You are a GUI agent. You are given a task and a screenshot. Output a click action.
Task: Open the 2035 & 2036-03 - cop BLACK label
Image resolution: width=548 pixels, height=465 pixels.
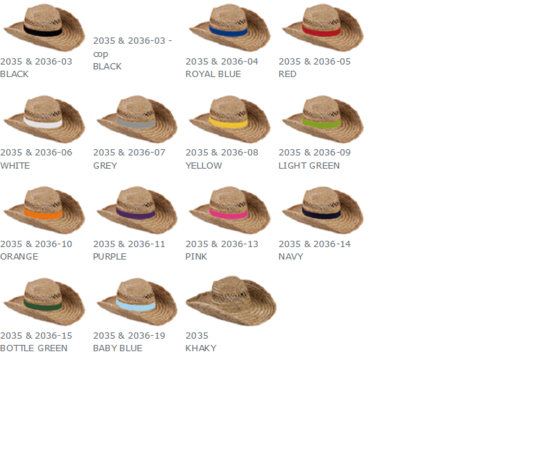click(132, 53)
